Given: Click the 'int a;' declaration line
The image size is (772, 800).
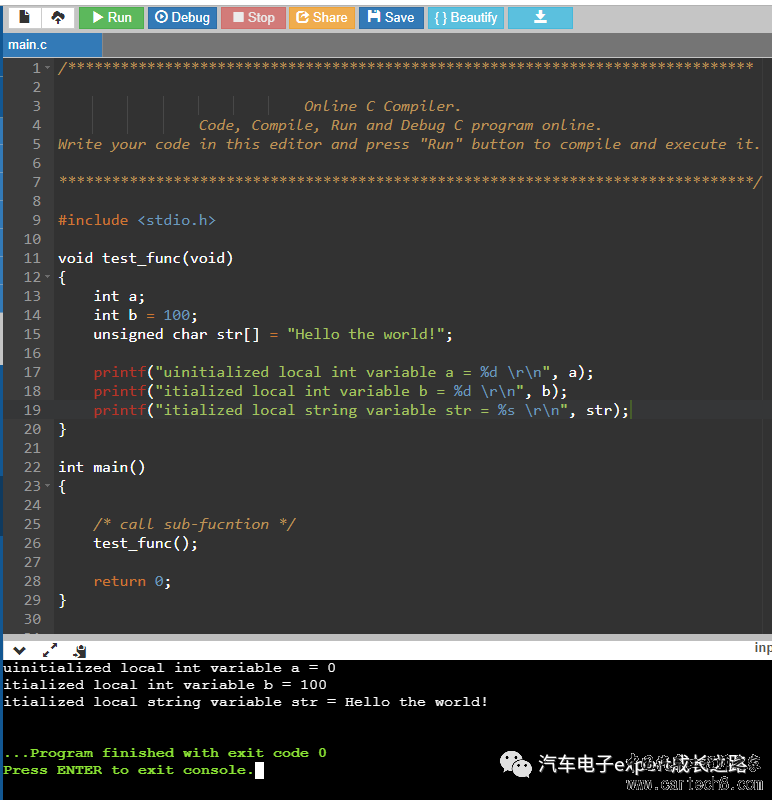Looking at the screenshot, I should (119, 296).
